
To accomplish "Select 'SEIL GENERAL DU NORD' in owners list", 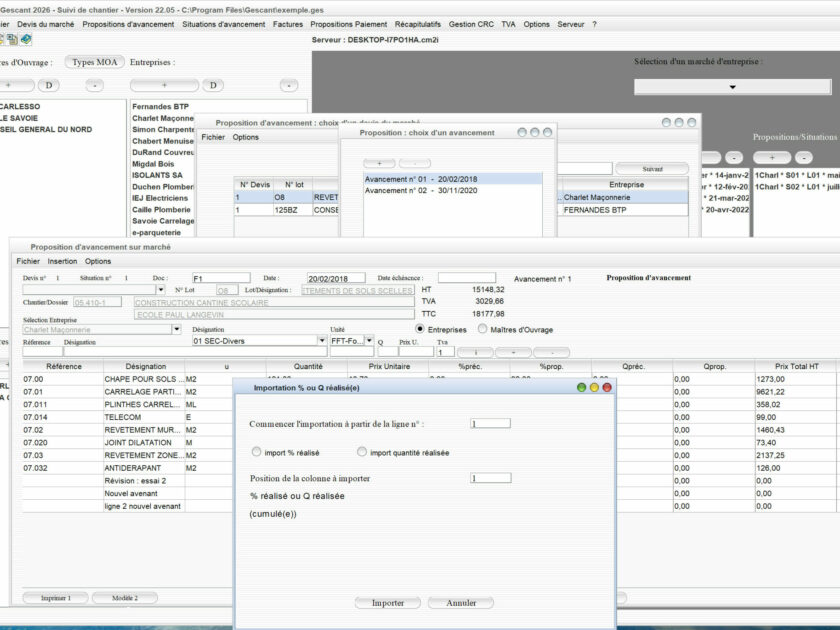I will point(46,130).
